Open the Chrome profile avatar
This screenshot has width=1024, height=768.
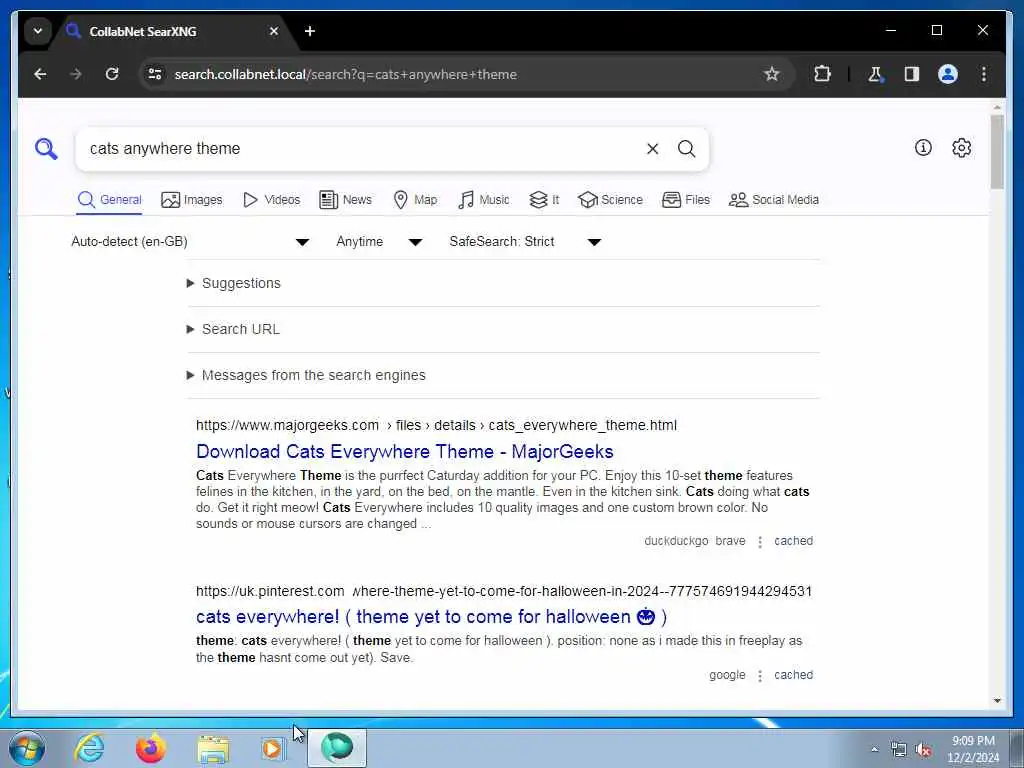coord(948,74)
